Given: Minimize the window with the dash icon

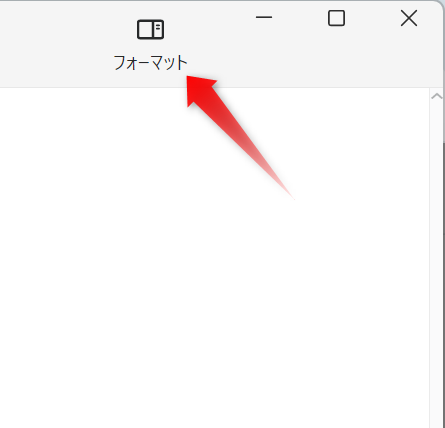Looking at the screenshot, I should [x=264, y=17].
